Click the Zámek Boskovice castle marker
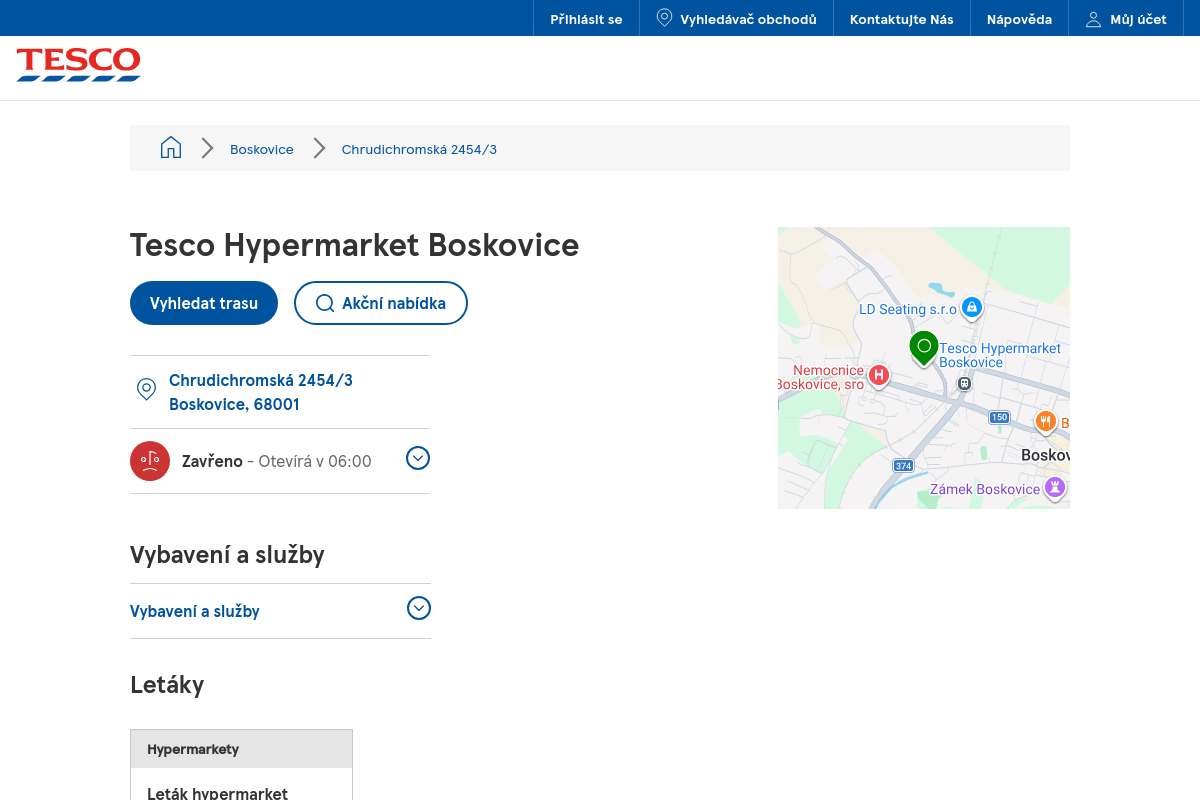Viewport: 1200px width, 800px height. (1054, 487)
